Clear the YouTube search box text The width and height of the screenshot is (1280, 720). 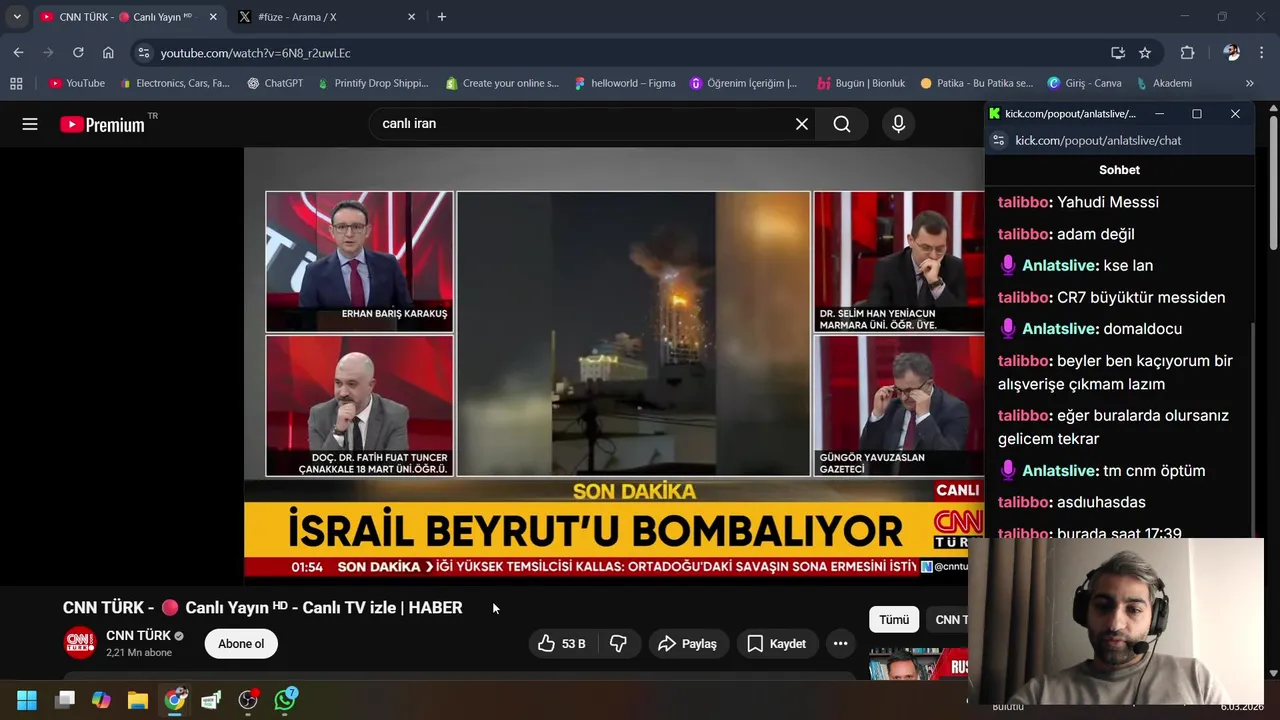802,124
